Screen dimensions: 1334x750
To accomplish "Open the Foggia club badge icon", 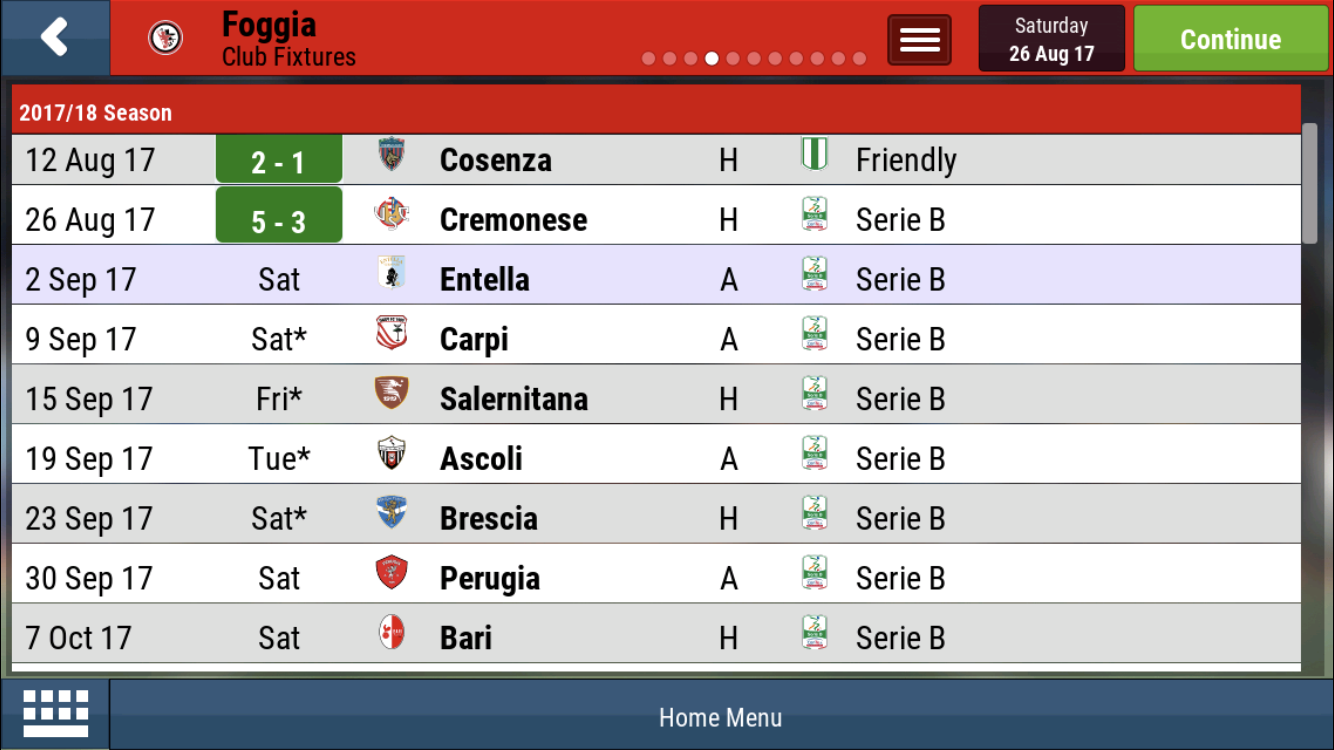I will pyautogui.click(x=165, y=38).
